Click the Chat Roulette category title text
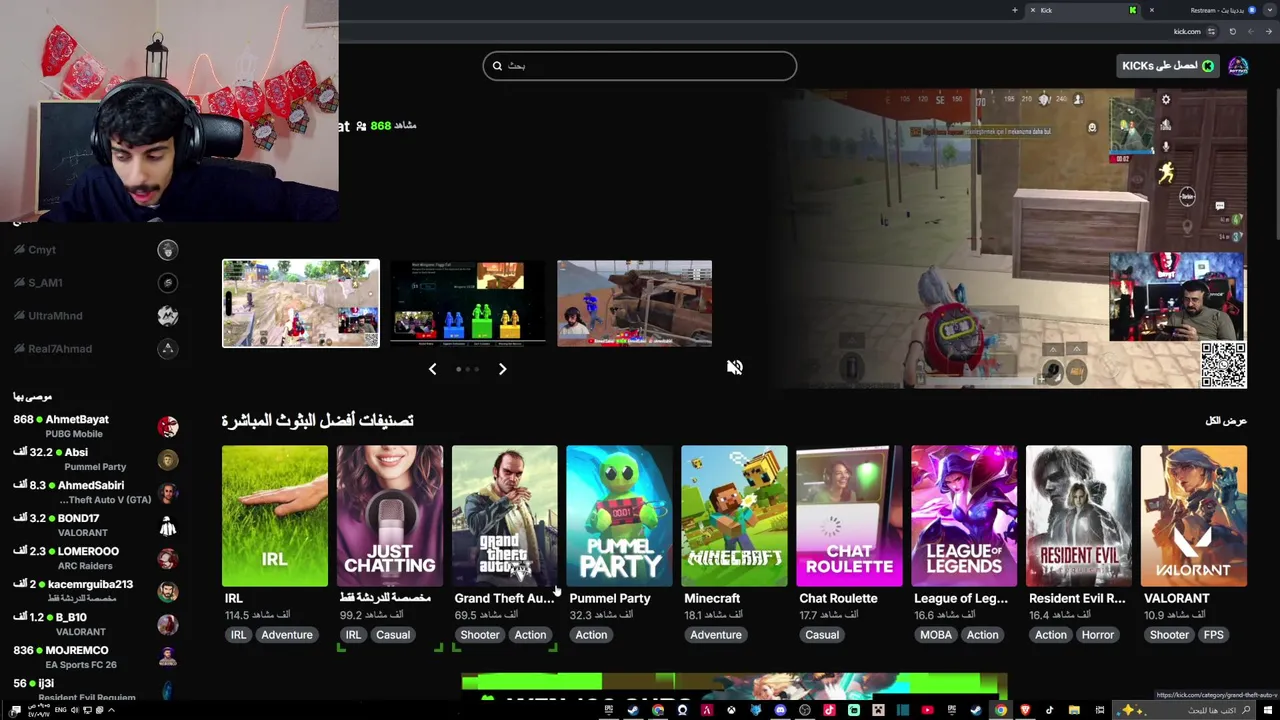Viewport: 1280px width, 720px height. tap(838, 598)
